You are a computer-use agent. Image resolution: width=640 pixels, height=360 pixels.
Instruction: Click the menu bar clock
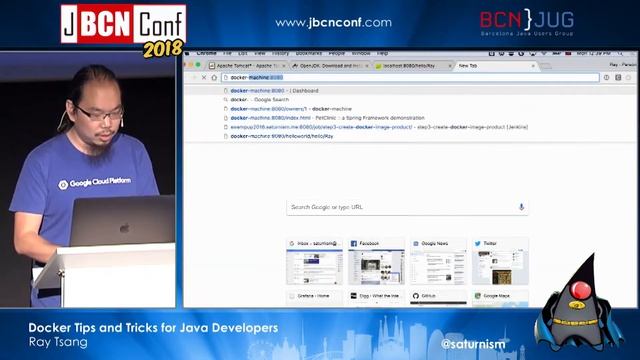point(594,53)
